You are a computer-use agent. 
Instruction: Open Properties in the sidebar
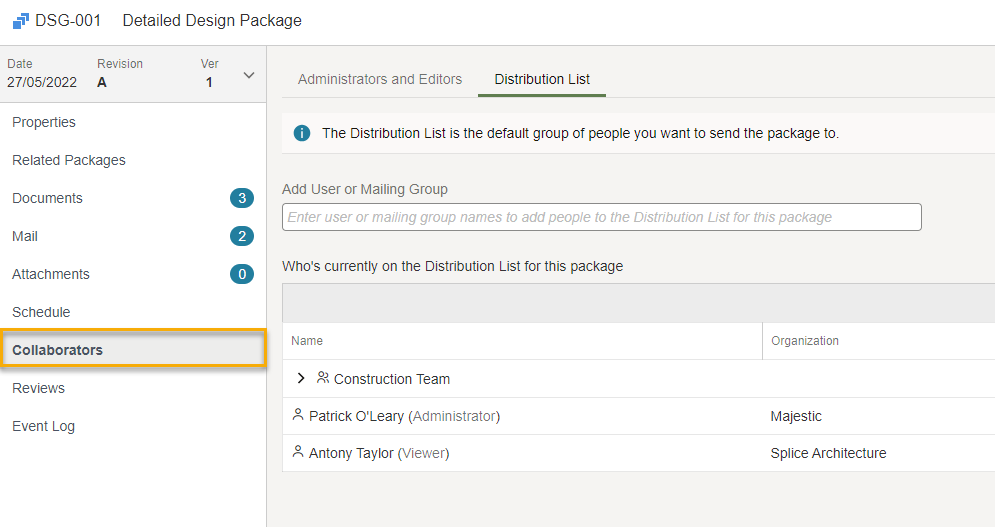pos(44,122)
